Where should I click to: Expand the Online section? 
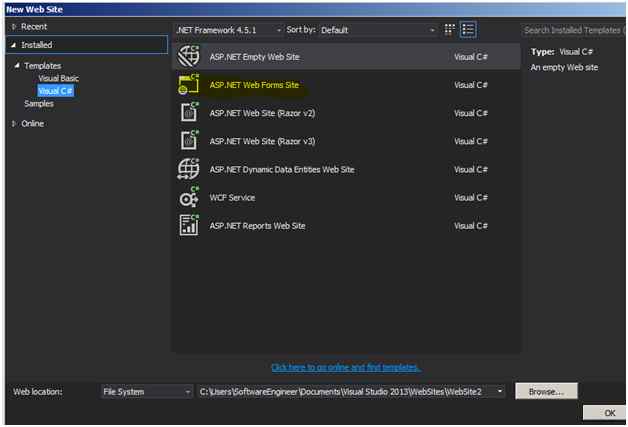tap(14, 123)
